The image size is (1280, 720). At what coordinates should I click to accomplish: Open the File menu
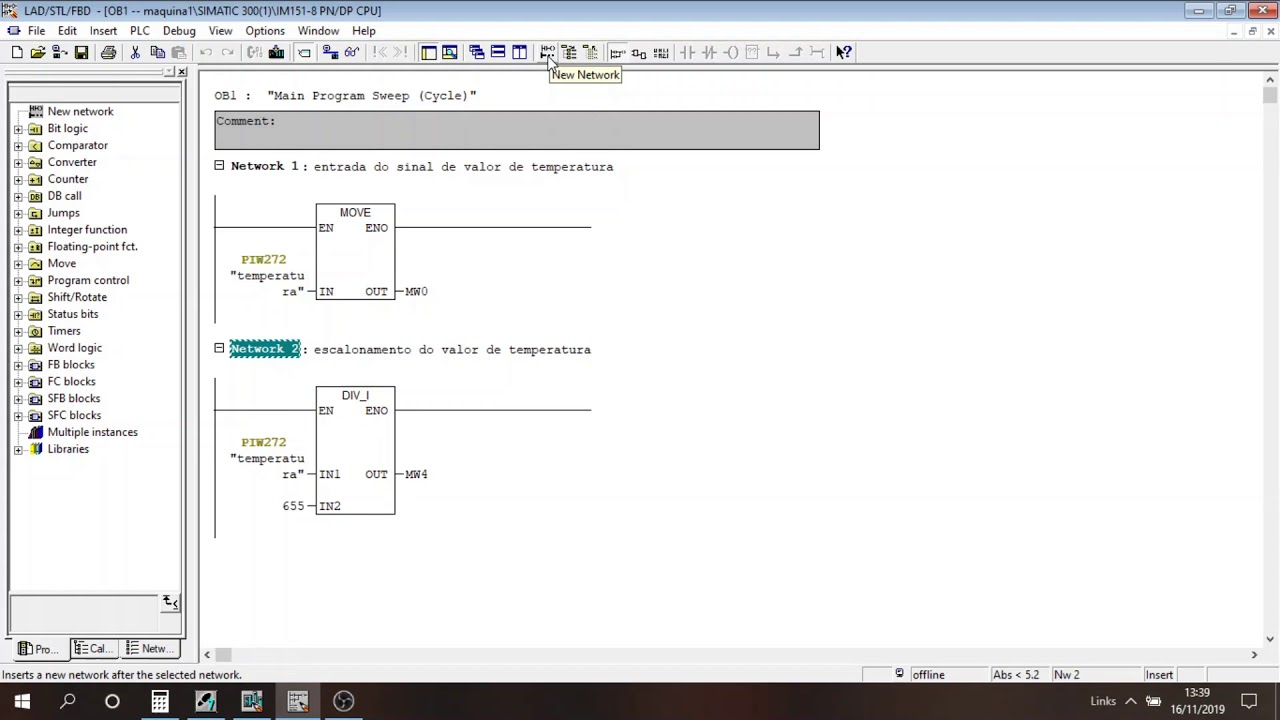click(x=36, y=31)
